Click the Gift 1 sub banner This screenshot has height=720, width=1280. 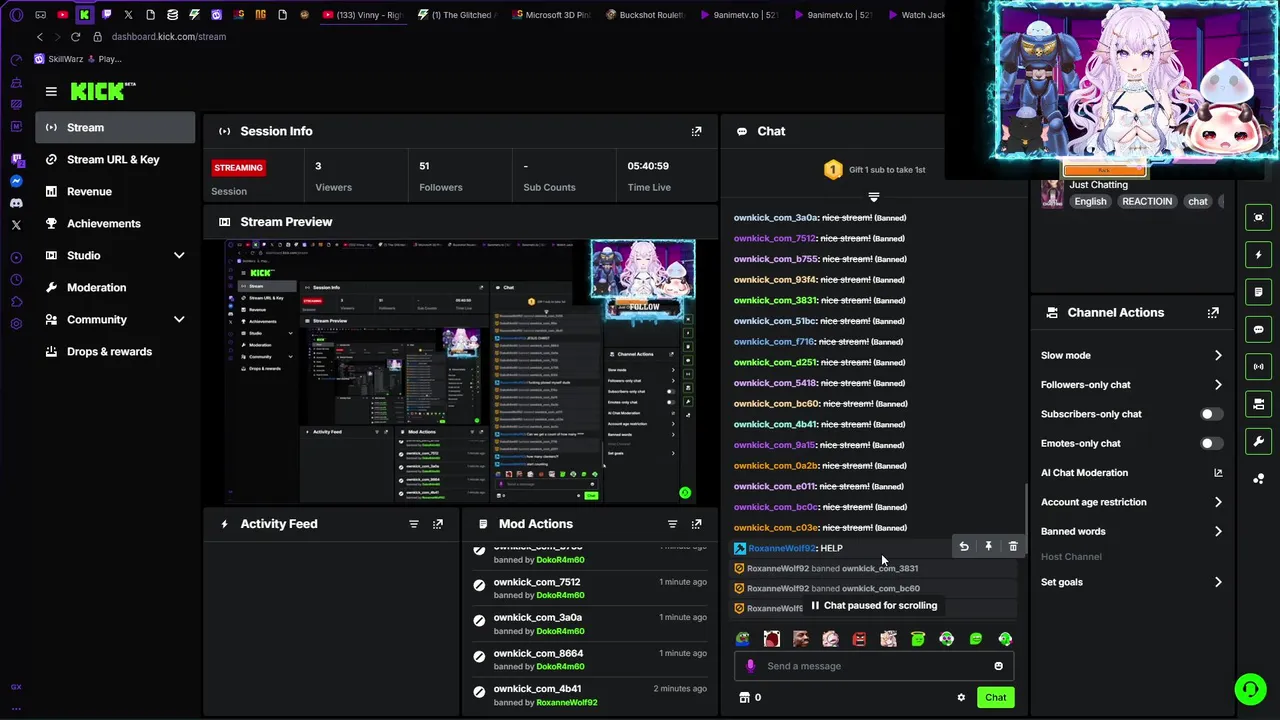pos(874,170)
